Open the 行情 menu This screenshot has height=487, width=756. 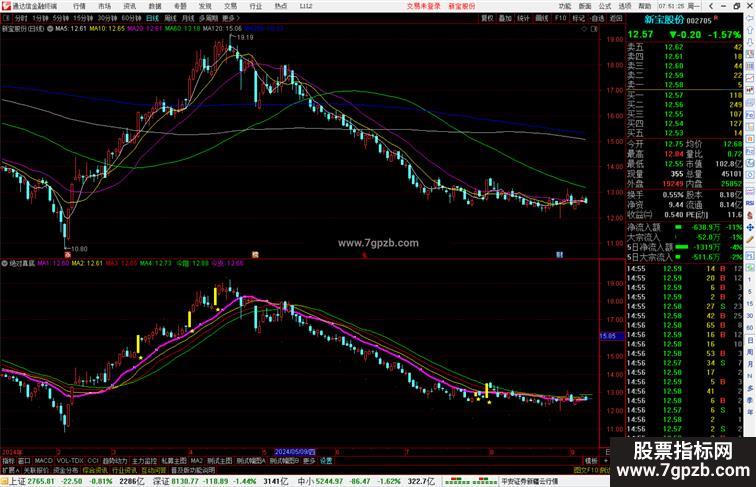(79, 6)
